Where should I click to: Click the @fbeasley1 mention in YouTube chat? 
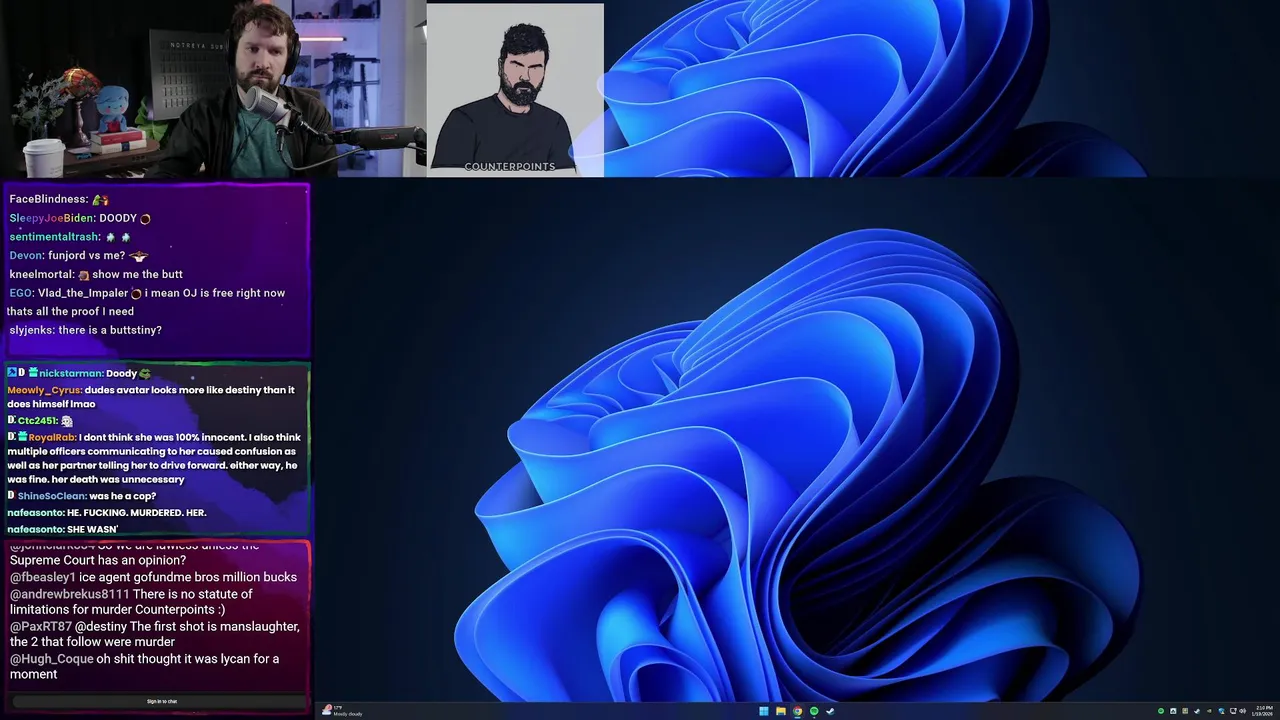43,577
